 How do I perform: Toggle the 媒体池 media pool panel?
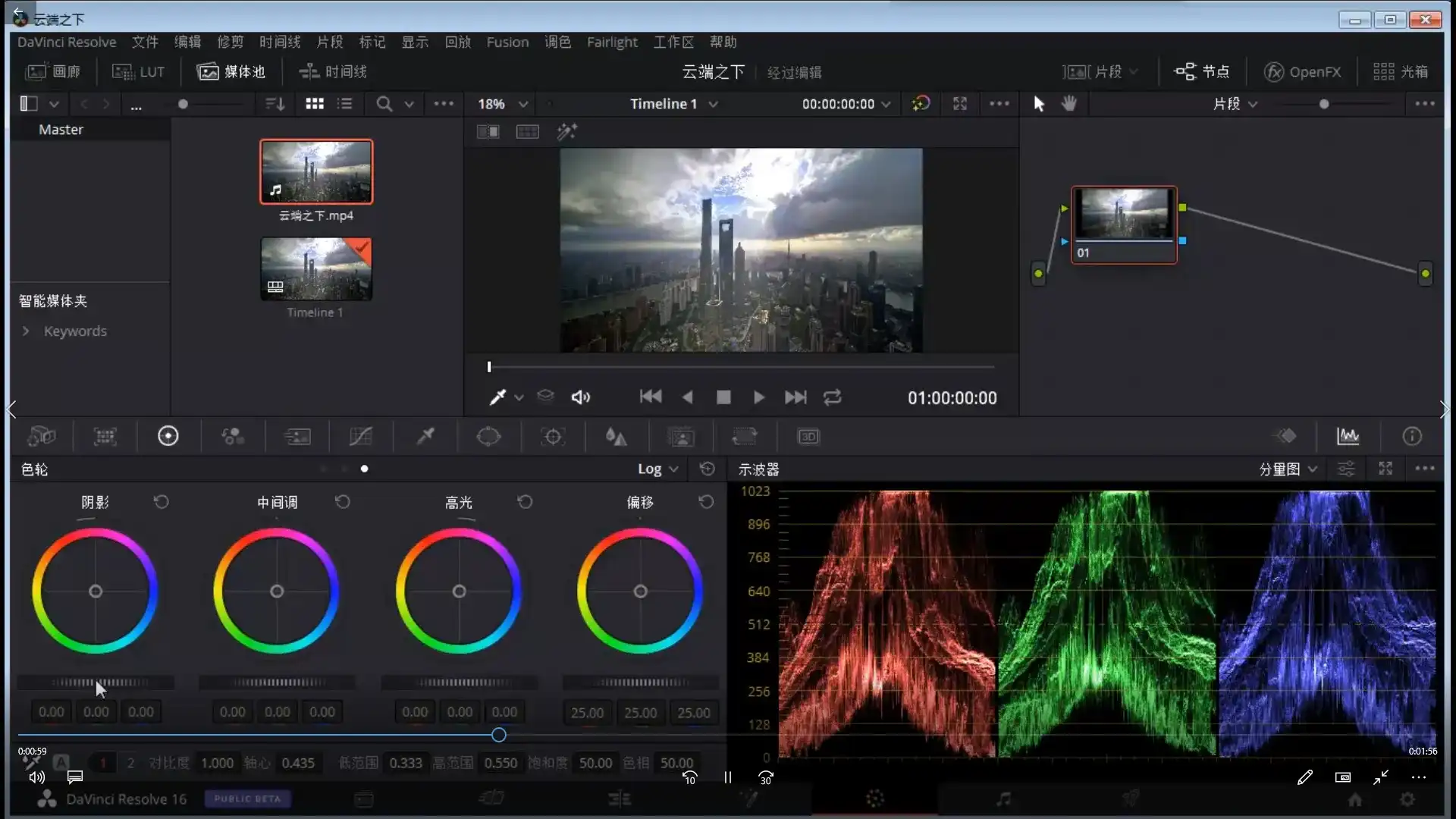point(231,71)
